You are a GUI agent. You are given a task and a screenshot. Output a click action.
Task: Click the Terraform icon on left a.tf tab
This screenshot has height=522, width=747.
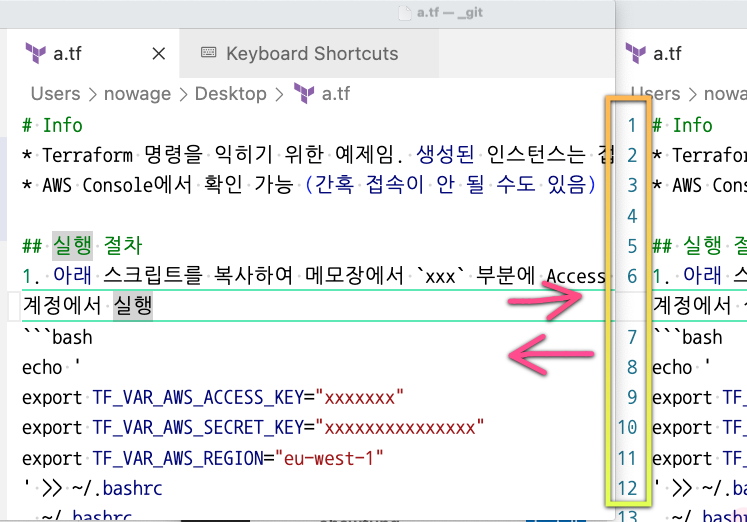pyautogui.click(x=36, y=53)
